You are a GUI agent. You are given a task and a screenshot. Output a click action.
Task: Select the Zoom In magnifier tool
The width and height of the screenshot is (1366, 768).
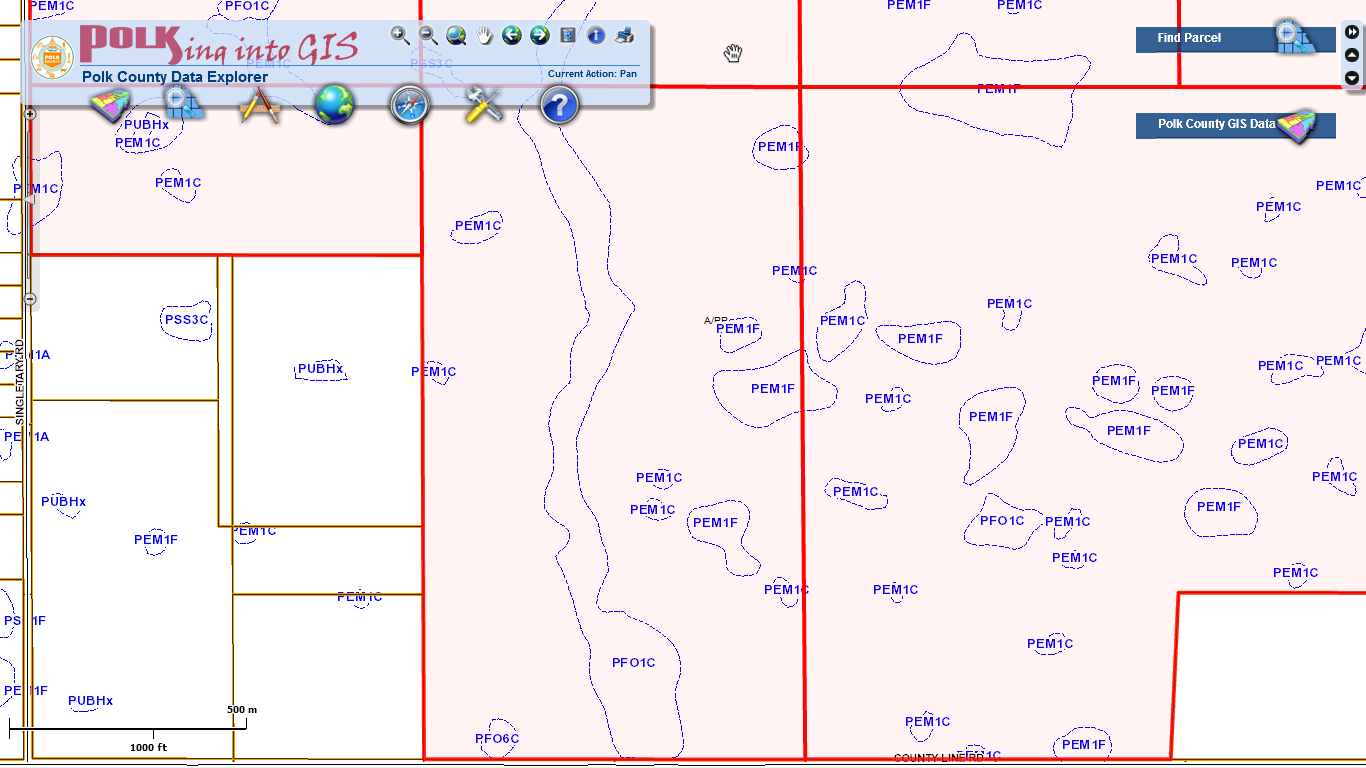click(x=400, y=36)
